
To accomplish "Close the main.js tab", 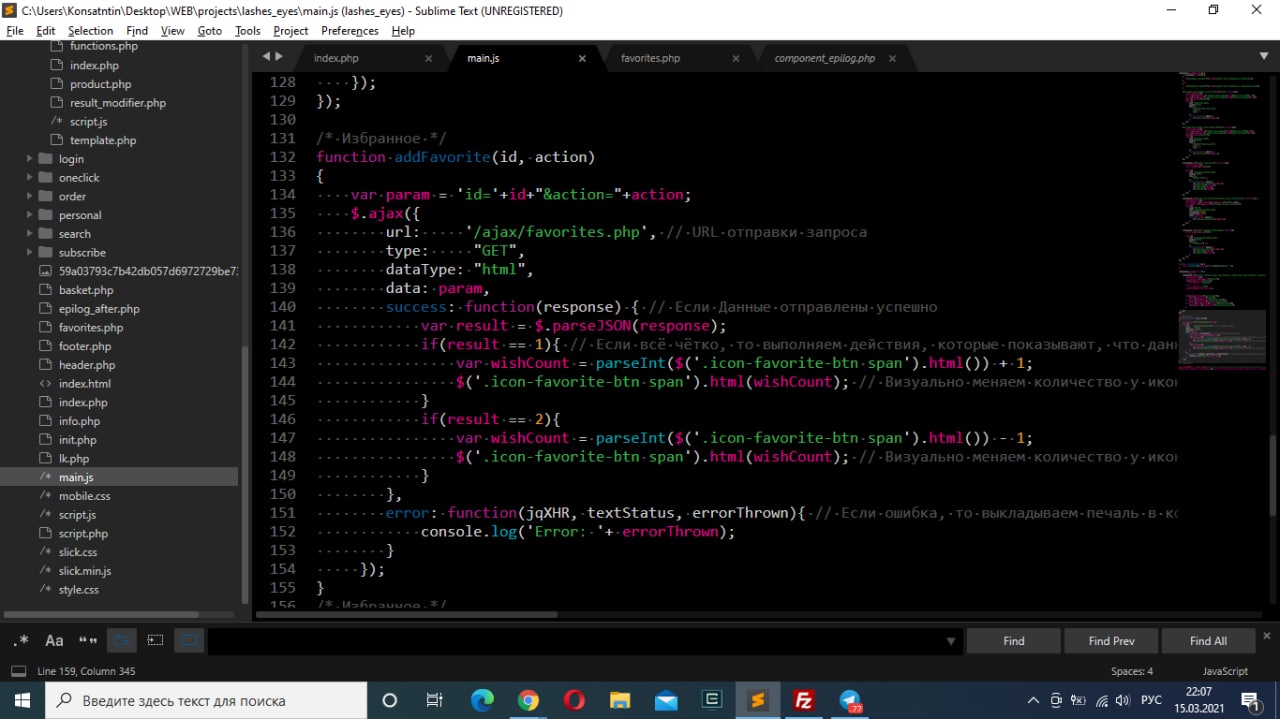I will pyautogui.click(x=582, y=59).
